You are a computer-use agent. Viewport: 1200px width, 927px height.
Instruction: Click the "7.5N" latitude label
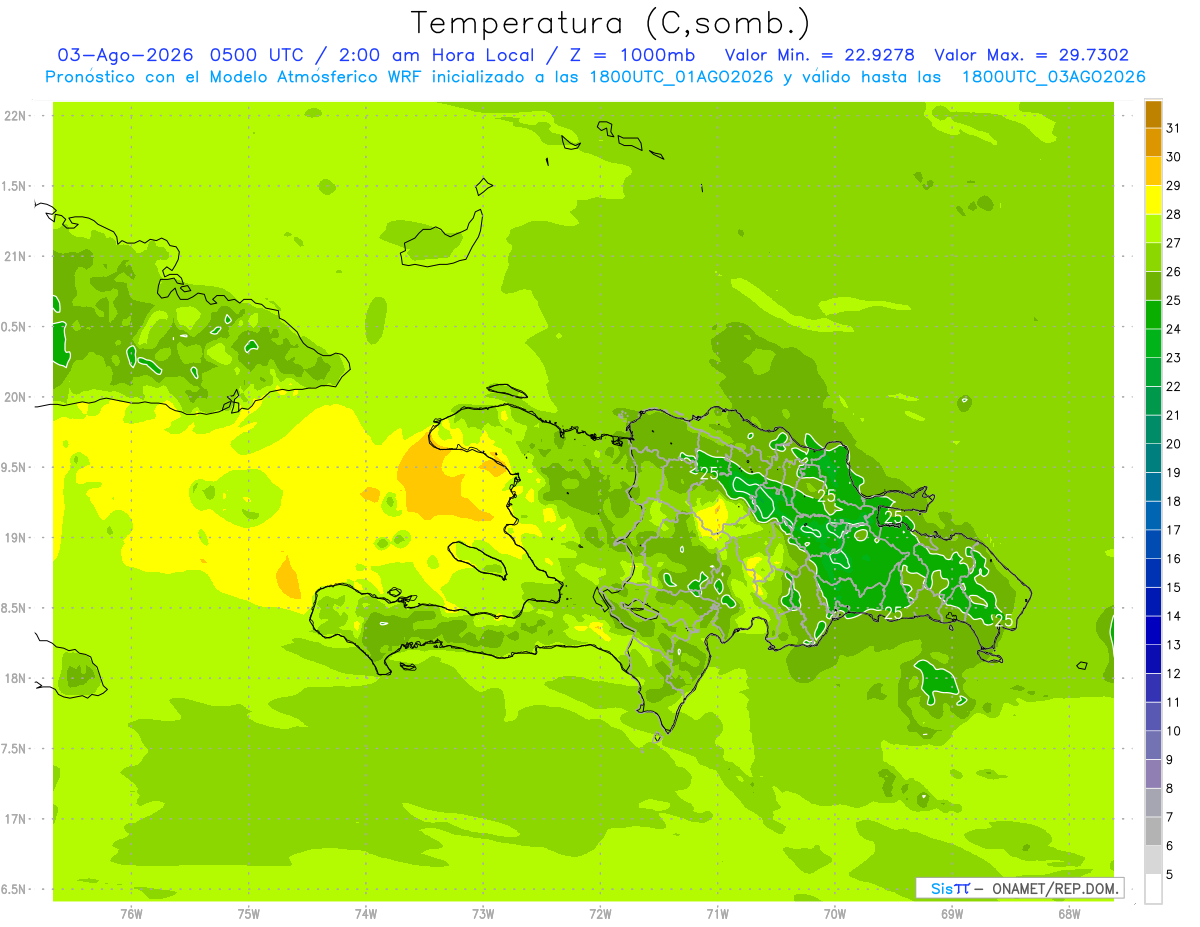pos(14,749)
